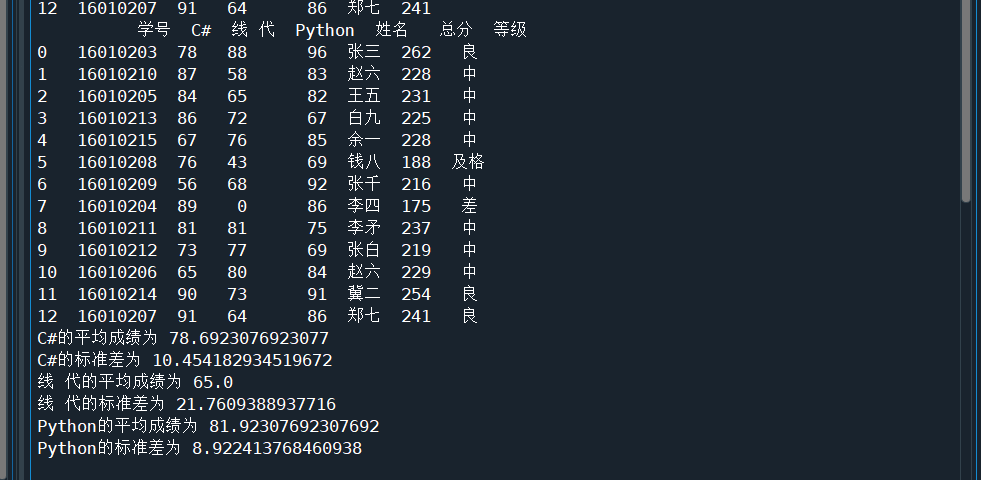This screenshot has width=981, height=480.
Task: Click the Python standard deviation 8.922413768460938
Action: pyautogui.click(x=277, y=449)
